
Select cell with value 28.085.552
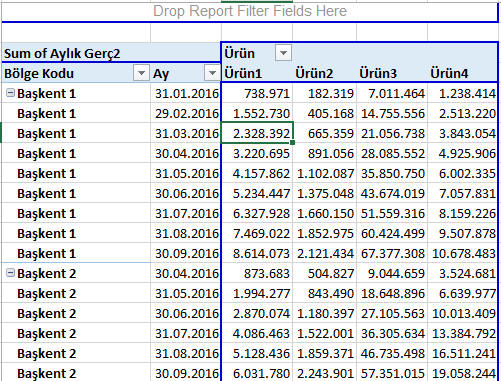pos(392,153)
